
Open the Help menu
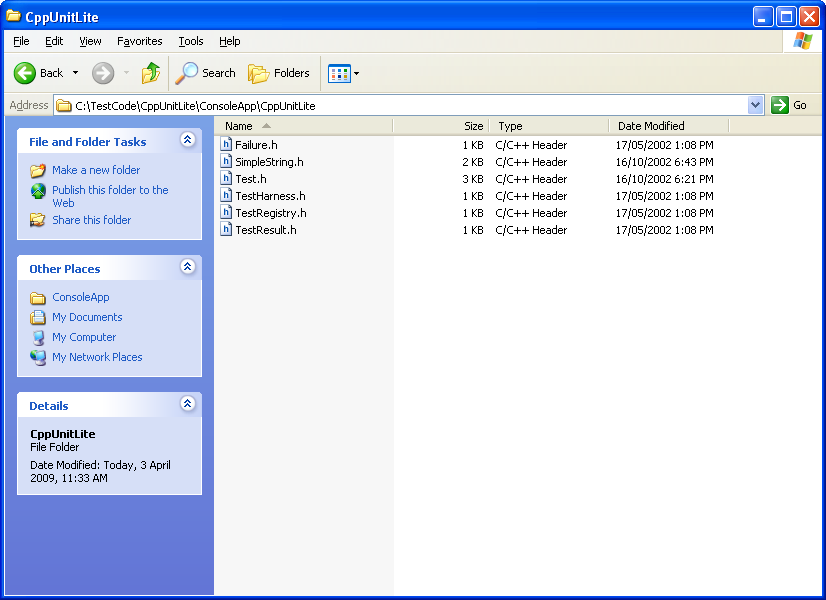pyautogui.click(x=230, y=41)
